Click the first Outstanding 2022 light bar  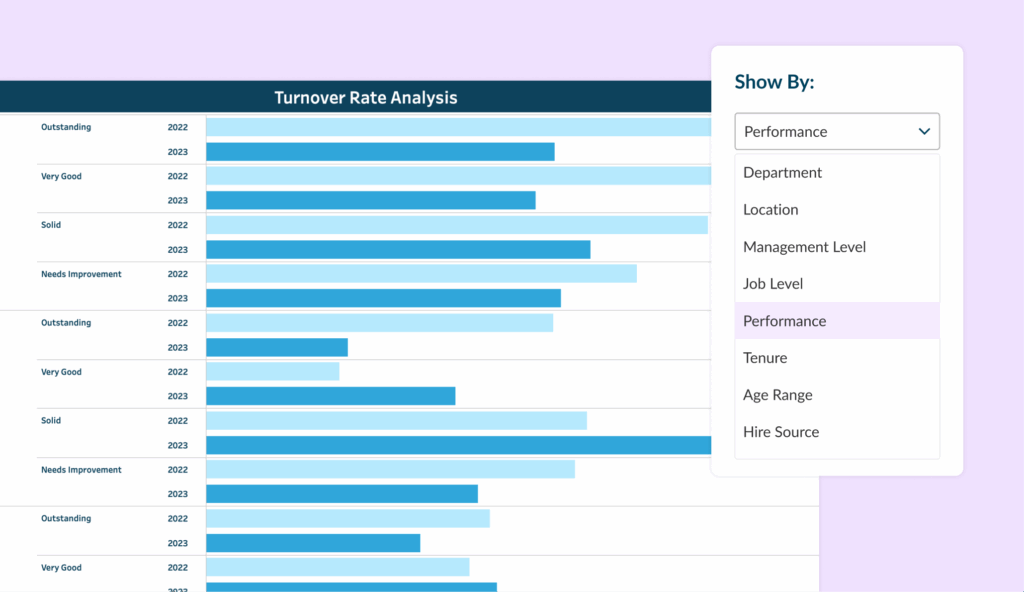pos(458,127)
